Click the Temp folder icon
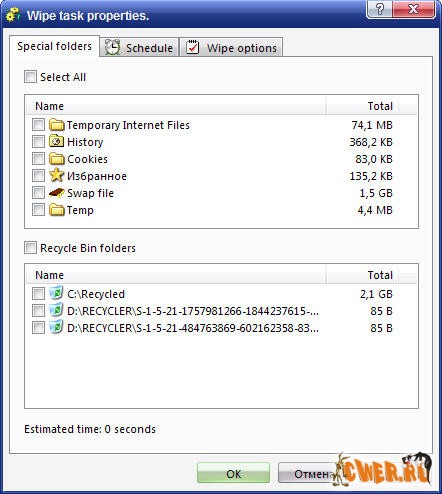Screen dimensions: 442x494 click(57, 210)
